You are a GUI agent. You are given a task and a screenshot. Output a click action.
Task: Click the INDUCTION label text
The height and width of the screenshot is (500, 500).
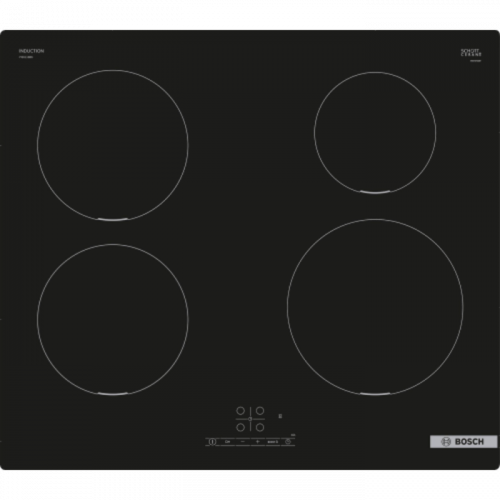[x=31, y=51]
